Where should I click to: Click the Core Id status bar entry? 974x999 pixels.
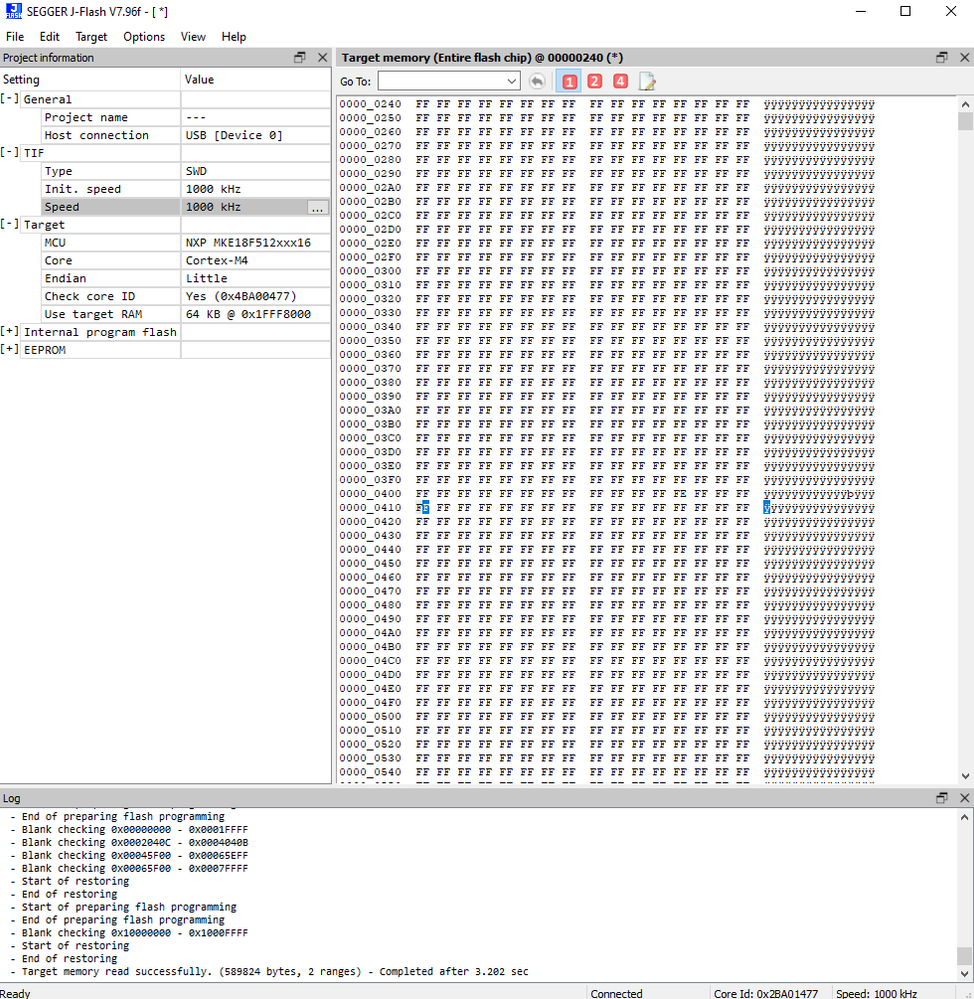click(x=766, y=993)
